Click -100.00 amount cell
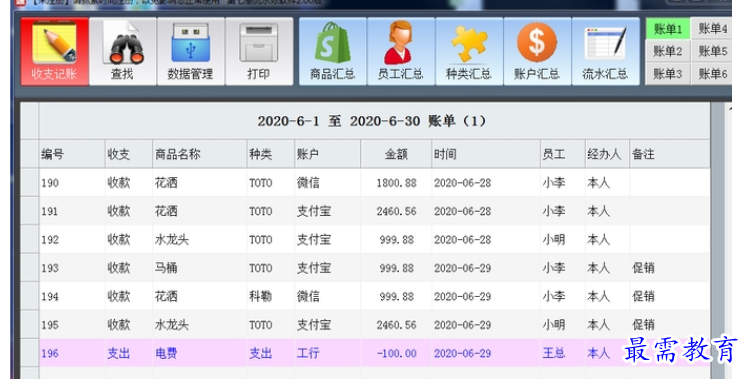This screenshot has height=381, width=746. [396, 354]
